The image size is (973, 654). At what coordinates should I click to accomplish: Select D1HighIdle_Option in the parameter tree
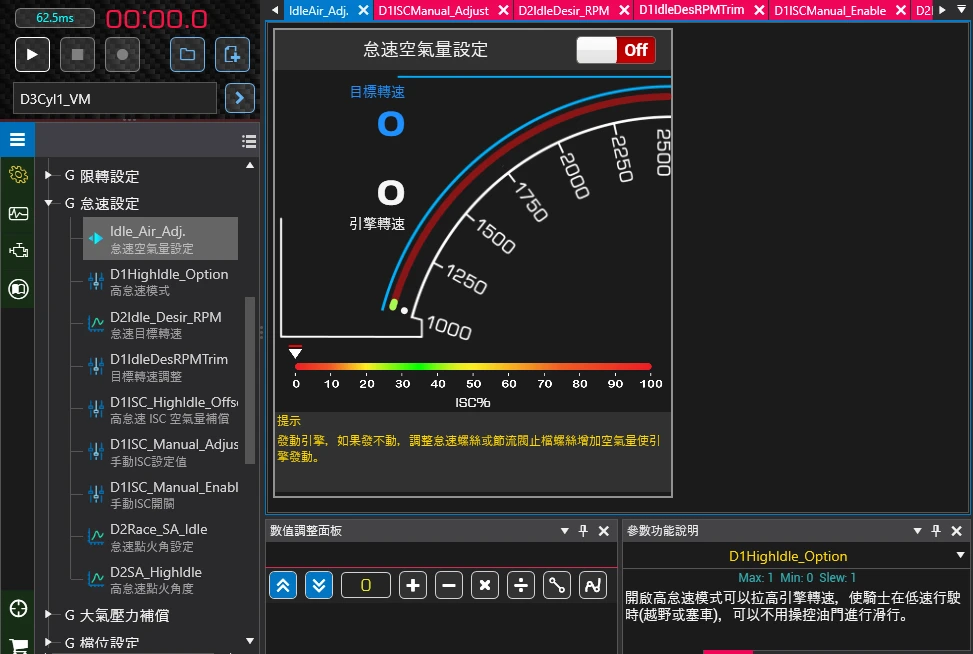[x=161, y=282]
